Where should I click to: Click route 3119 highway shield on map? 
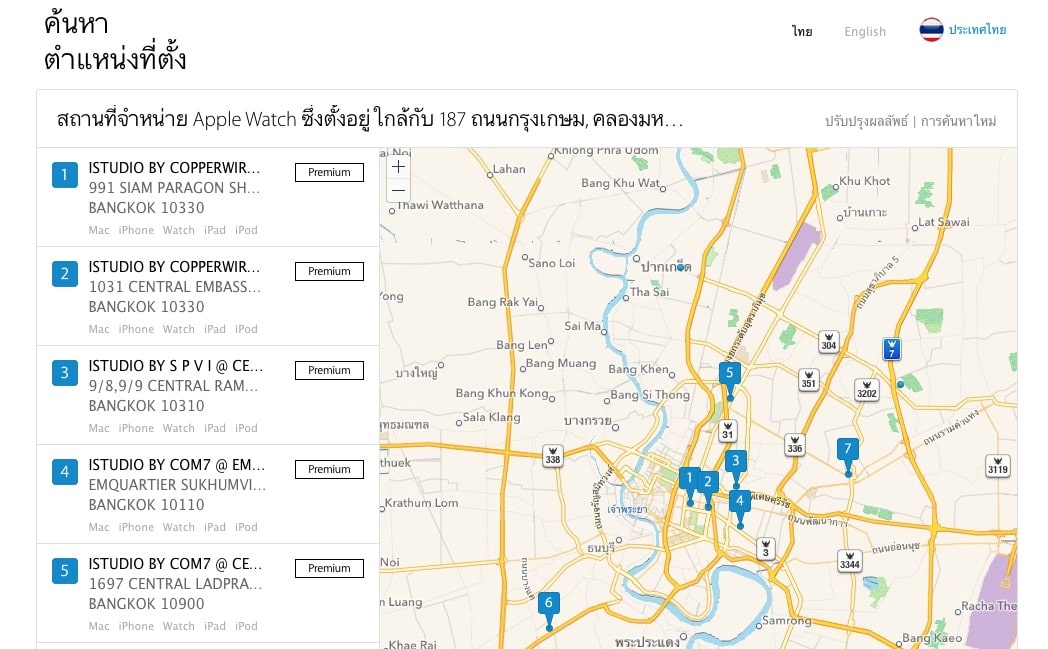(997, 465)
